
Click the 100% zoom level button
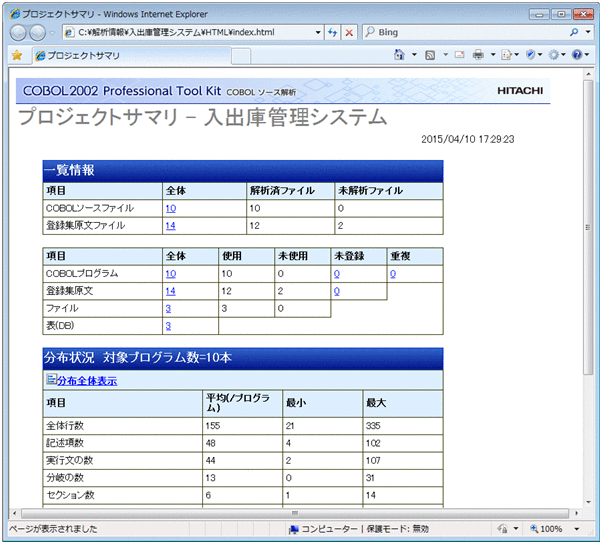pyautogui.click(x=546, y=529)
